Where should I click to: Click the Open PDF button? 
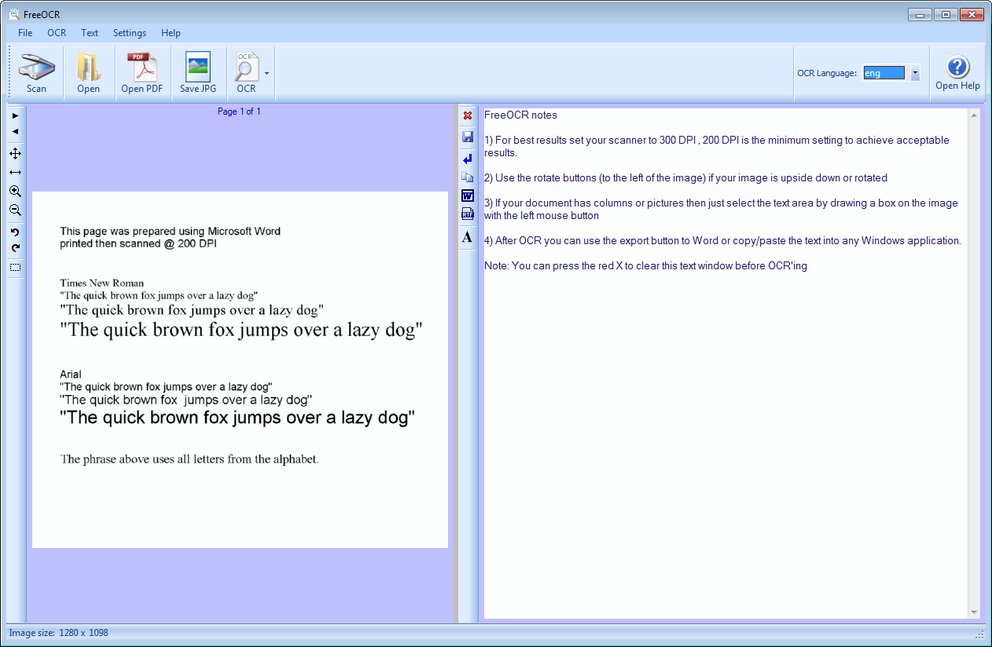pyautogui.click(x=141, y=73)
